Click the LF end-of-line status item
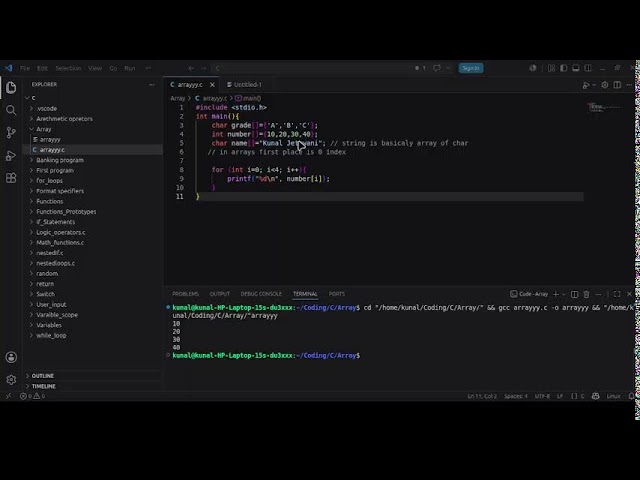The image size is (640, 480). (x=560, y=396)
